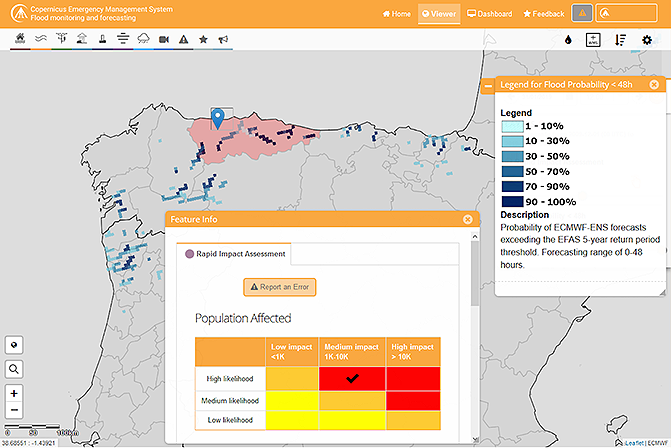Screen dimensions: 671x448
Task: Toggle the warning triangle layer icon
Action: [x=184, y=39]
